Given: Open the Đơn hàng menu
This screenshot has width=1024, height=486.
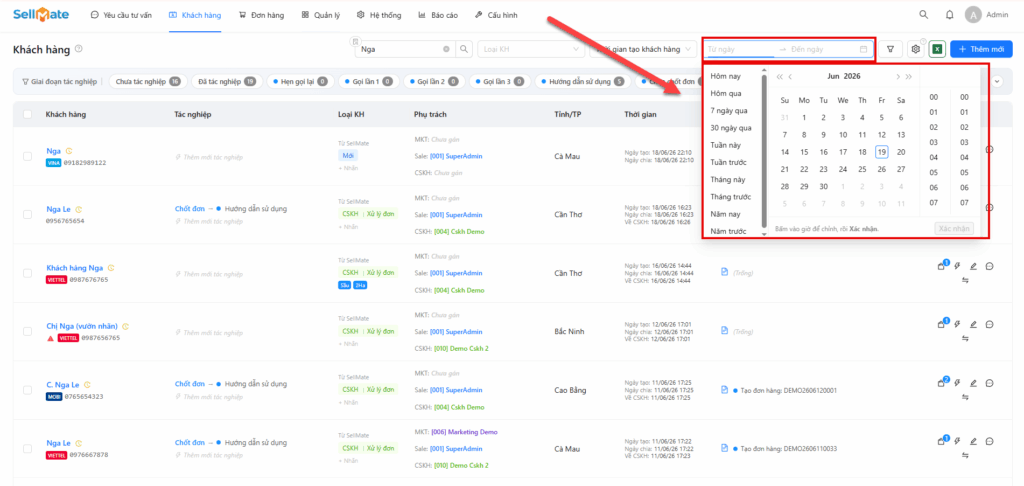Looking at the screenshot, I should point(261,14).
